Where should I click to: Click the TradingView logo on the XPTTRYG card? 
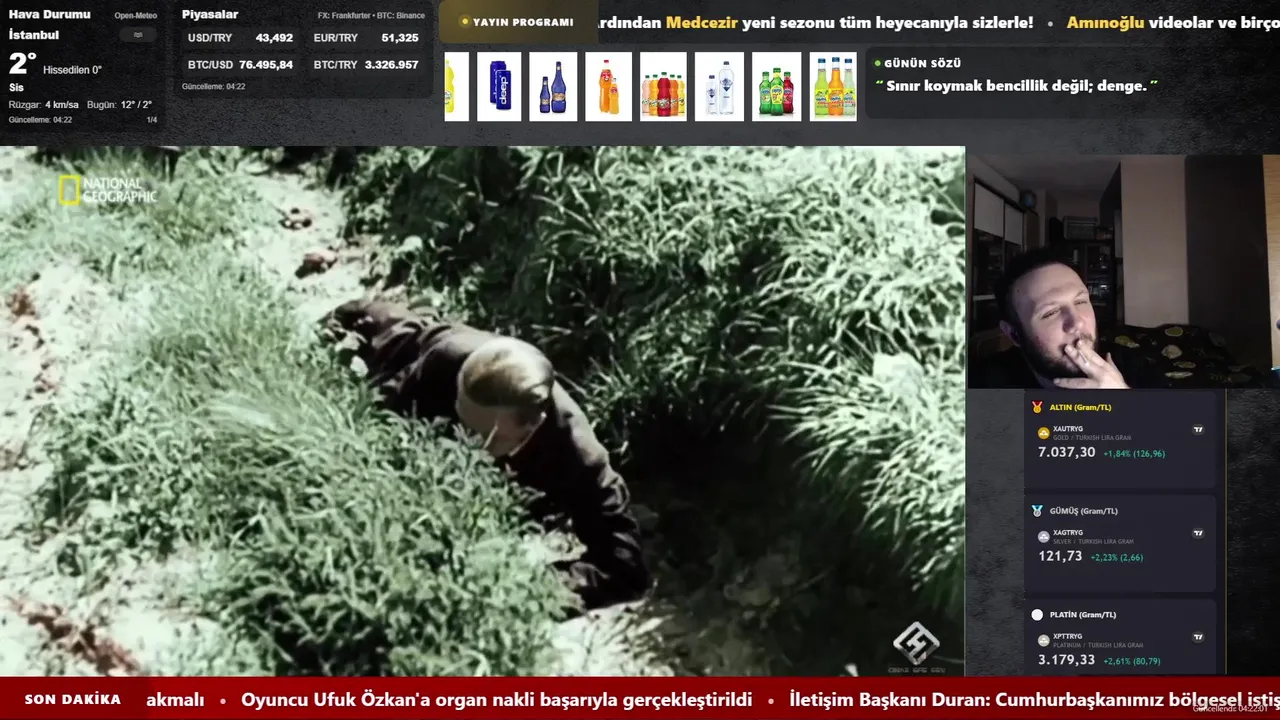[1198, 637]
